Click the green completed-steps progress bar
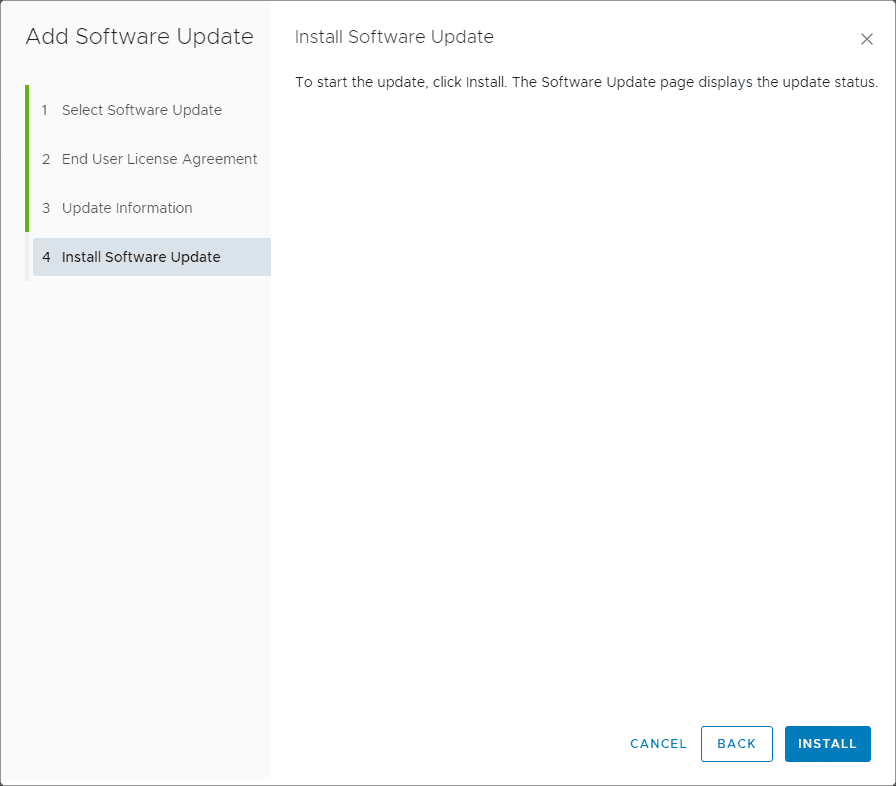896x786 pixels. [27, 158]
